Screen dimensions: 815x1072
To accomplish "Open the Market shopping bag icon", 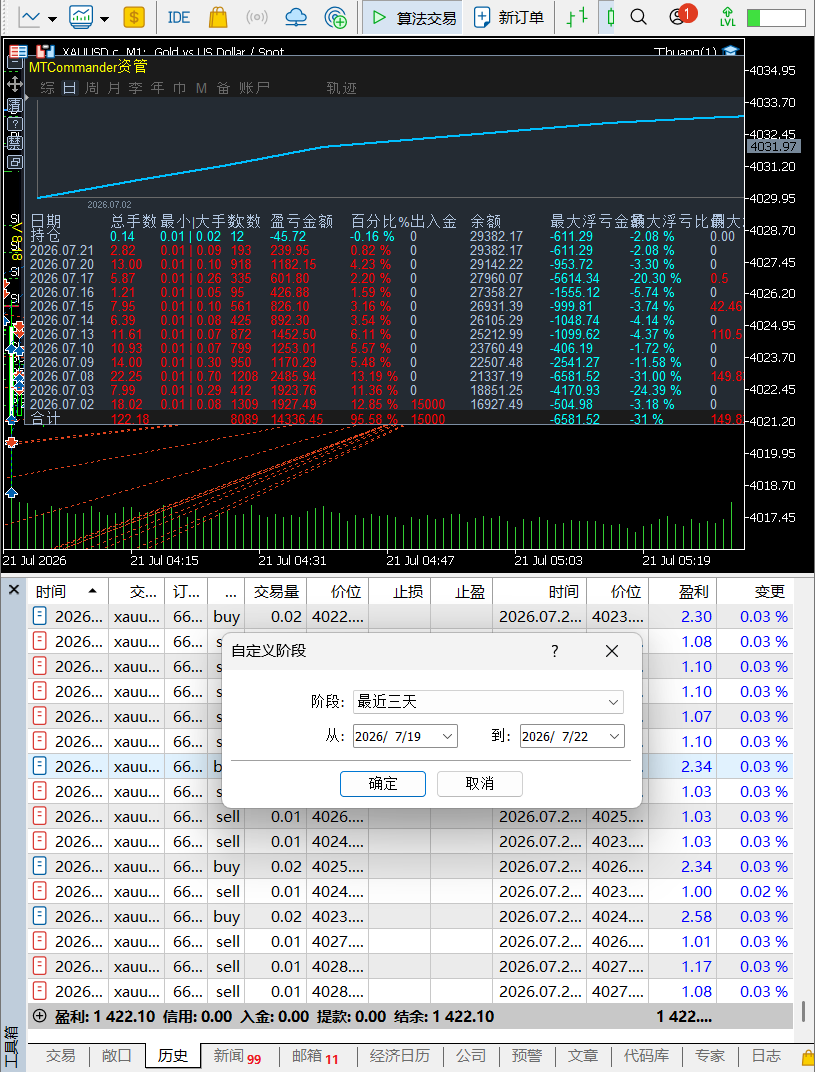I will 218,17.
